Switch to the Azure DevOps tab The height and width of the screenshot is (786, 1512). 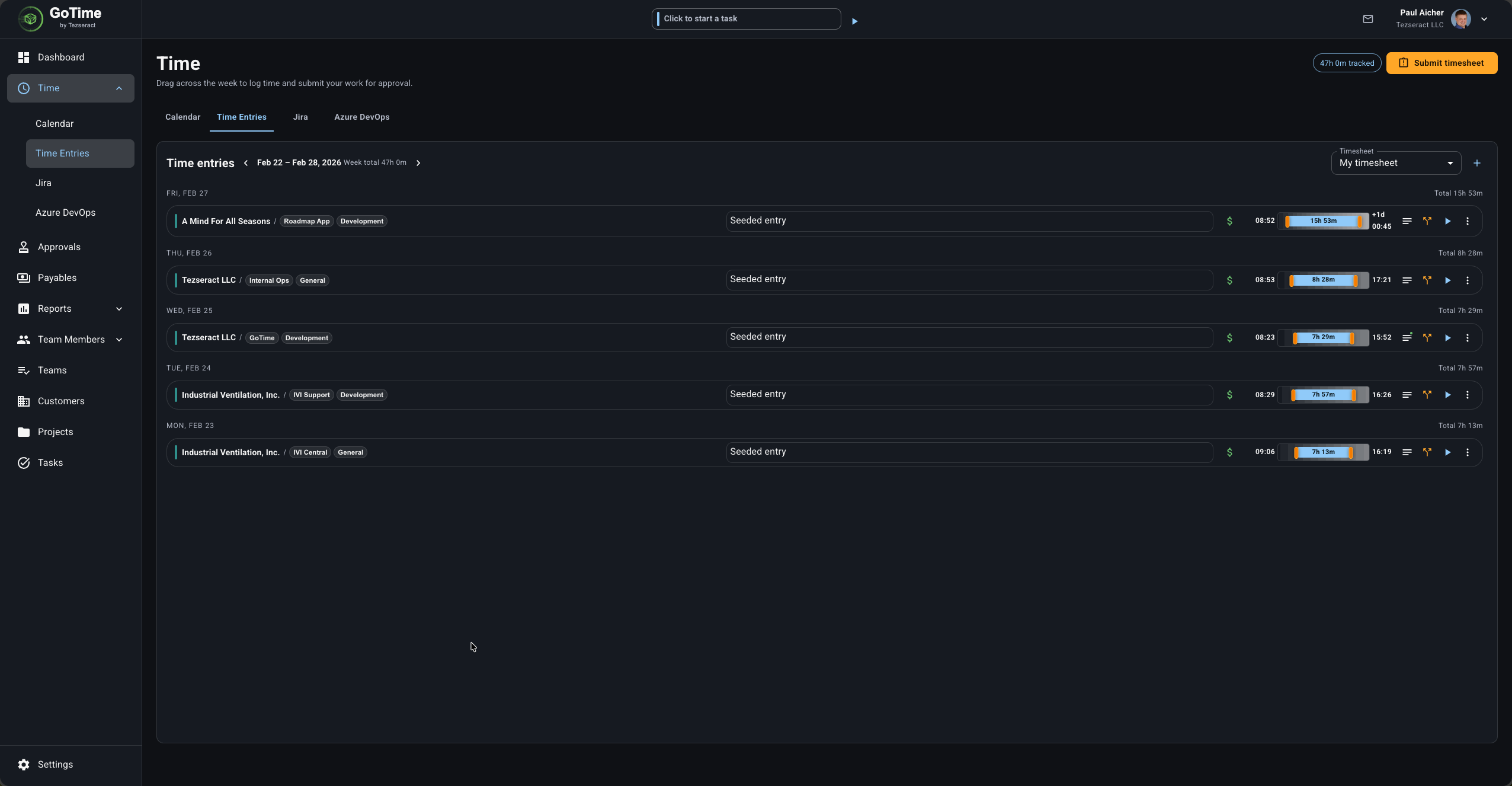362,117
